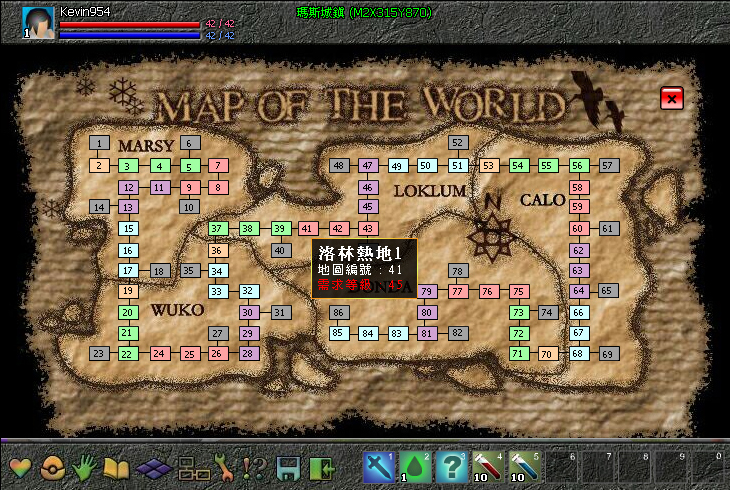
Task: Select pink map node 59
Action: tap(579, 206)
